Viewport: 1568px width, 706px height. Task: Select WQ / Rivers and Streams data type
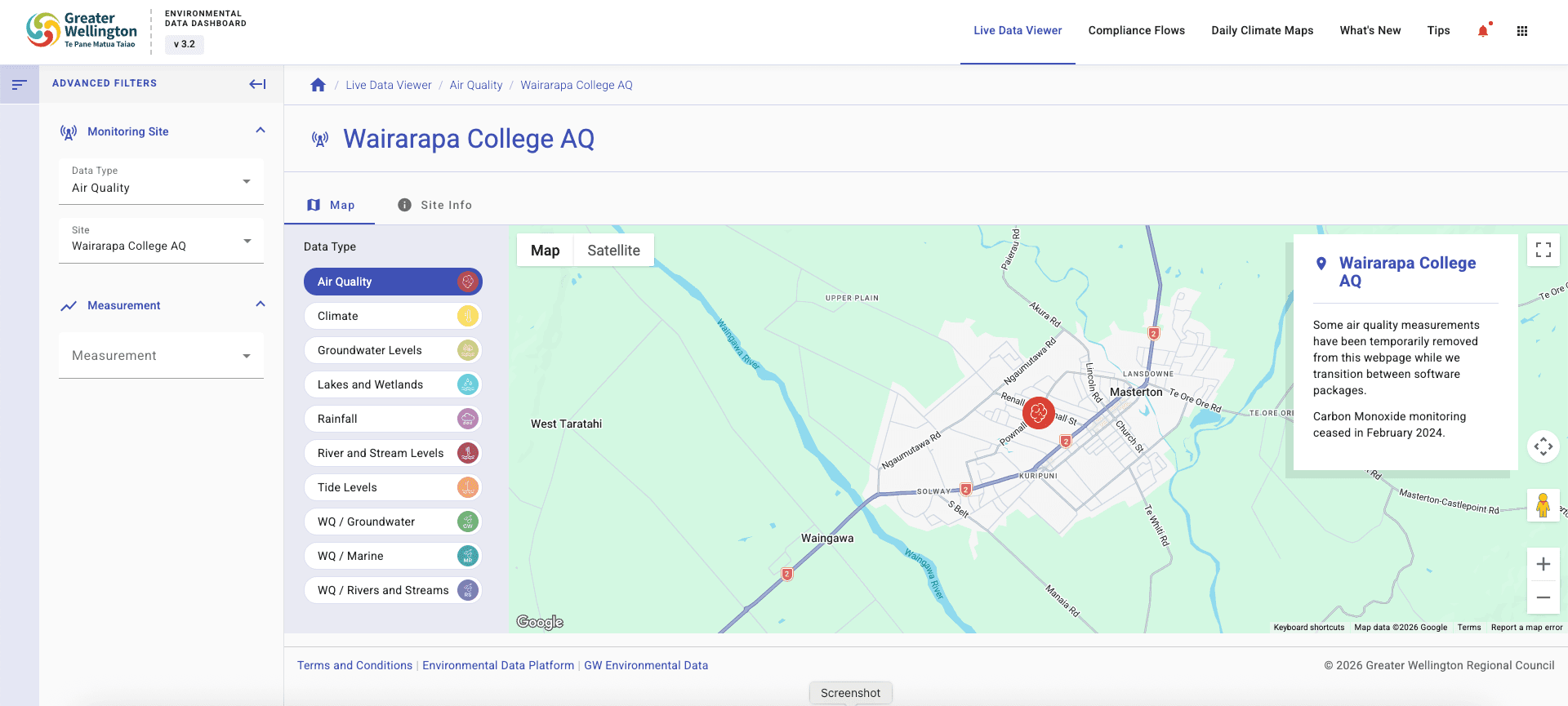coord(393,590)
